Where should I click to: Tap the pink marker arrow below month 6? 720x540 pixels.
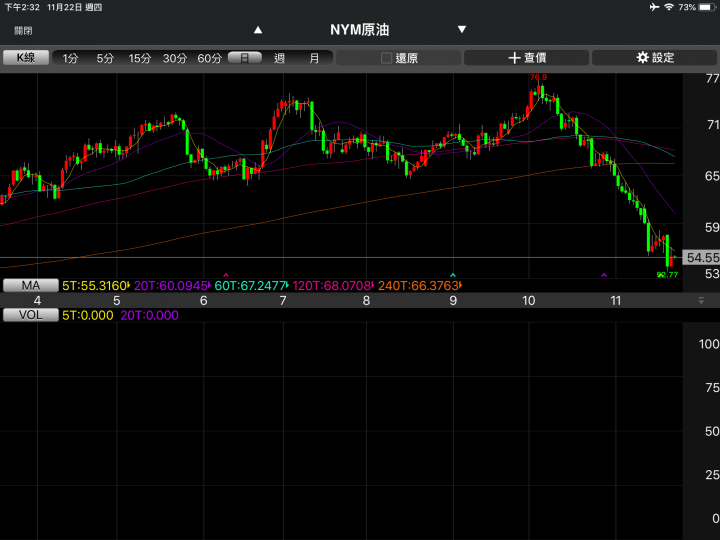[225, 276]
